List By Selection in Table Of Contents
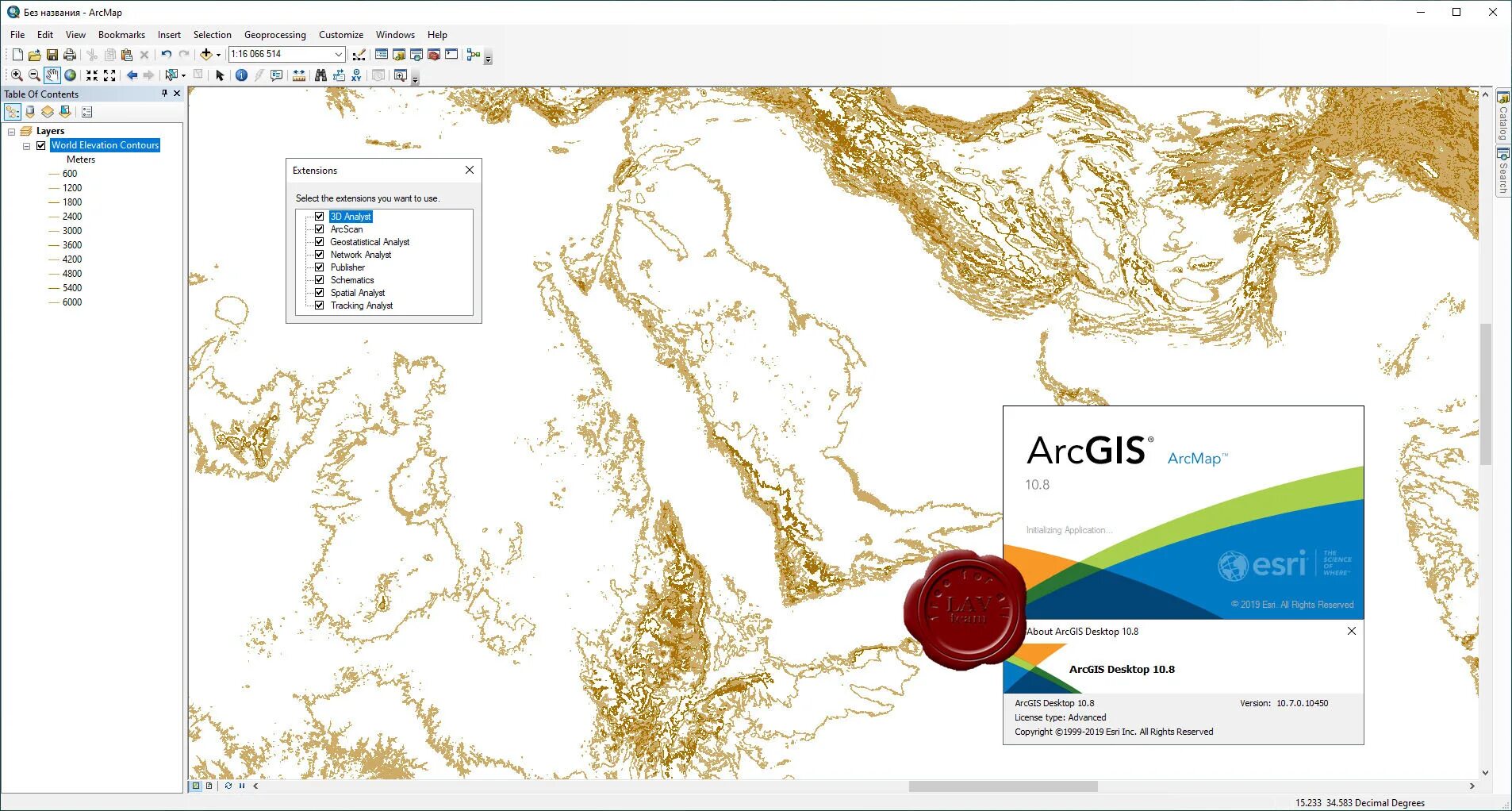This screenshot has height=811, width=1512. pos(65,112)
